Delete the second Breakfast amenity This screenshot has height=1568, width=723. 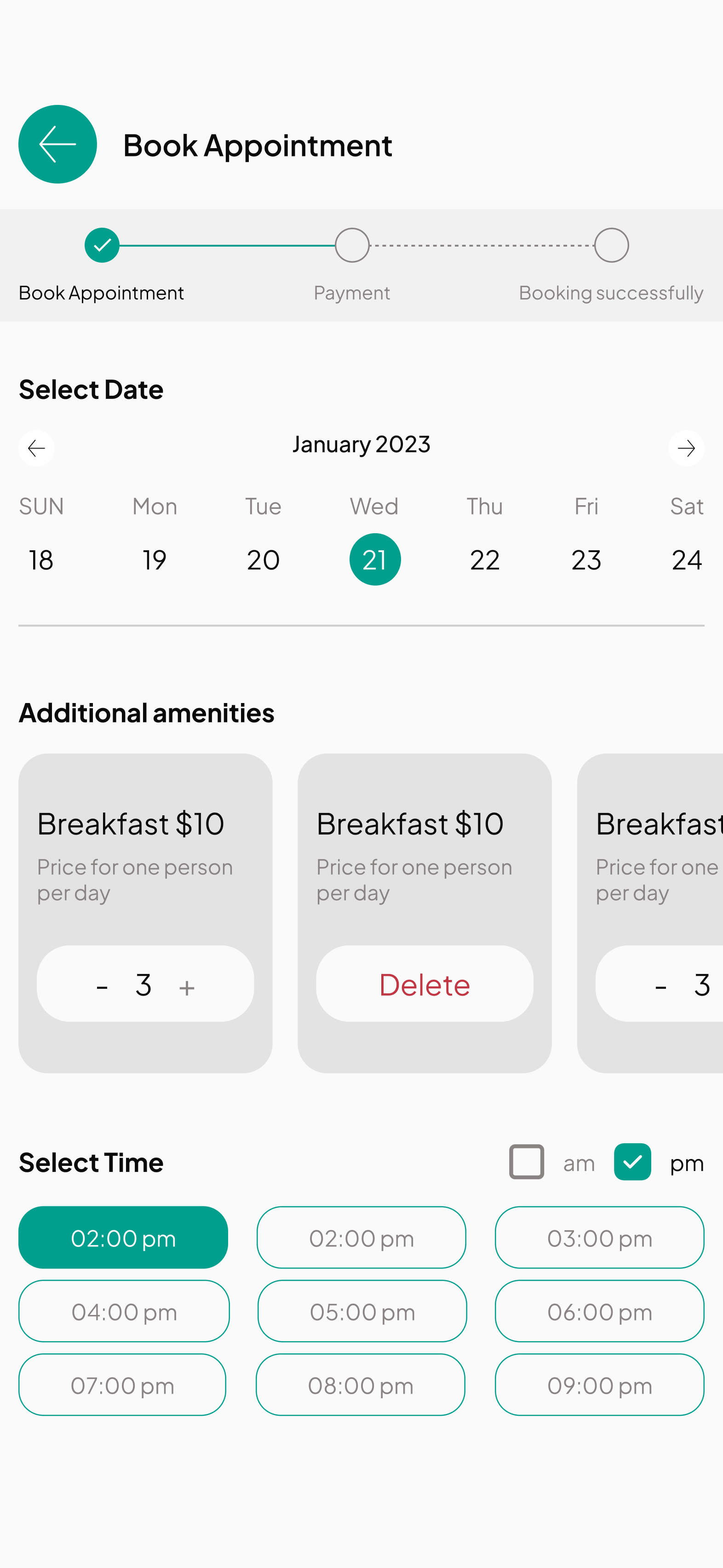(424, 984)
